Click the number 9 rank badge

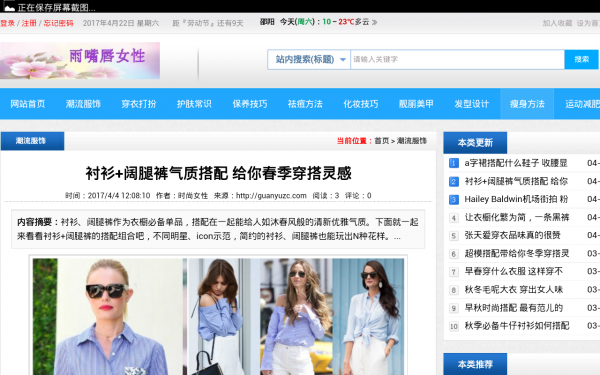[453, 308]
